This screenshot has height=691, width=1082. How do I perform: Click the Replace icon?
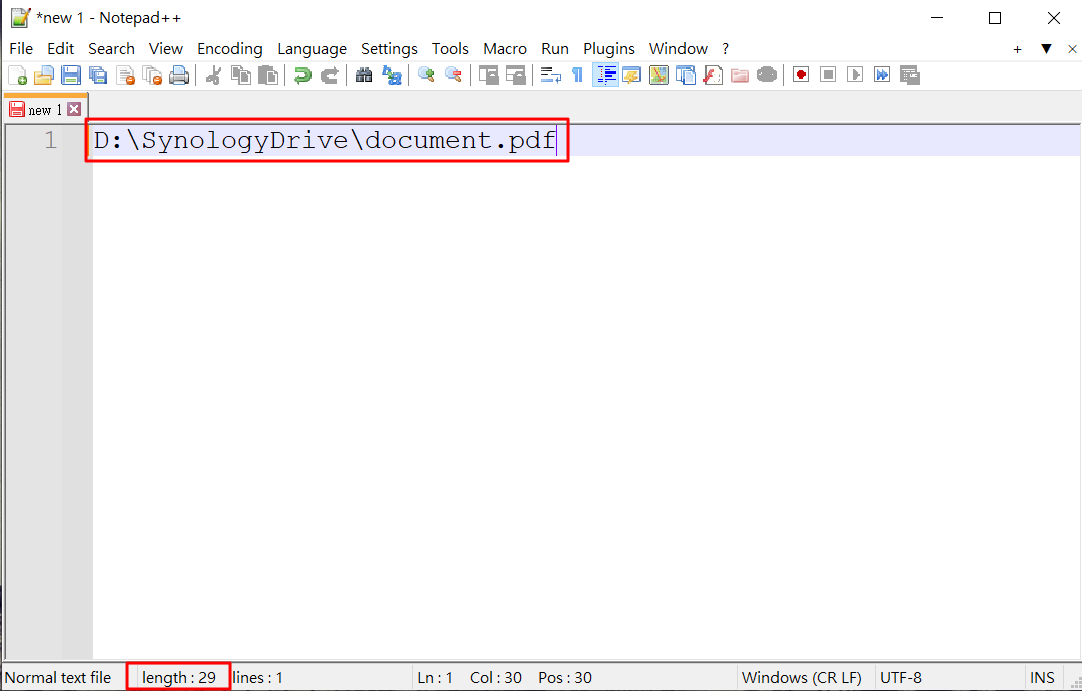coord(392,75)
